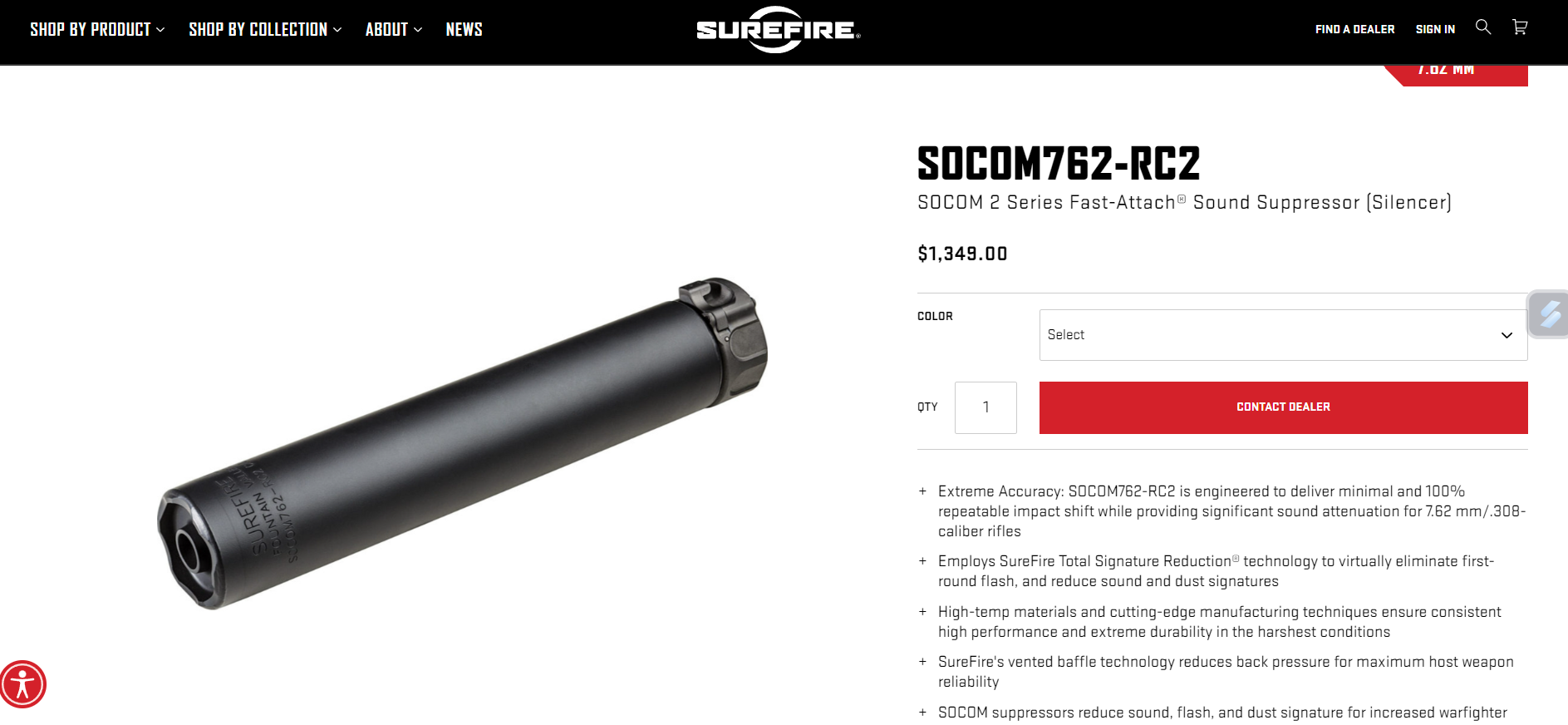Expand the Shop By Collection menu

[265, 30]
